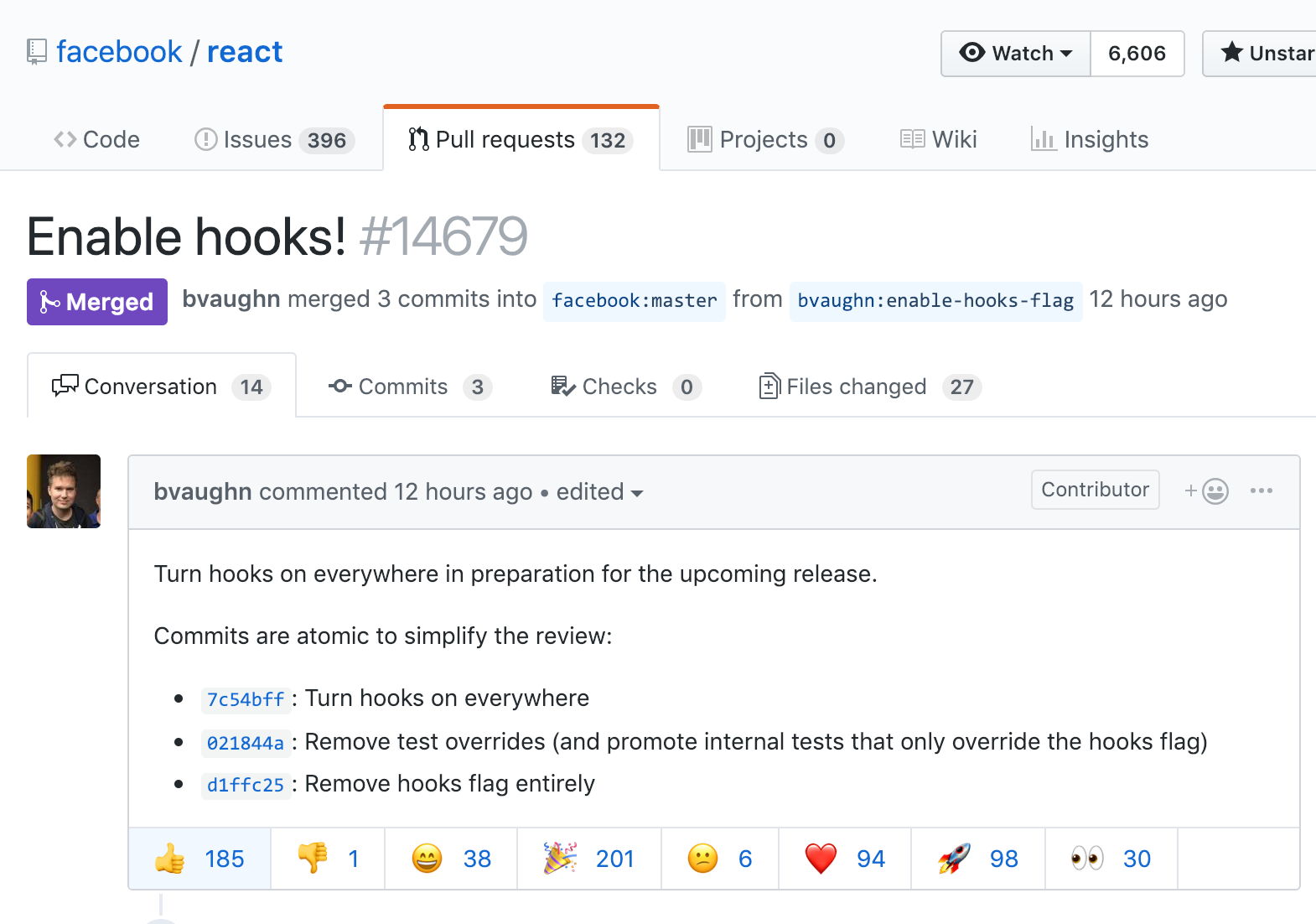Screen dimensions: 1316x924
Task: Open the Insights tab
Action: coord(1090,139)
